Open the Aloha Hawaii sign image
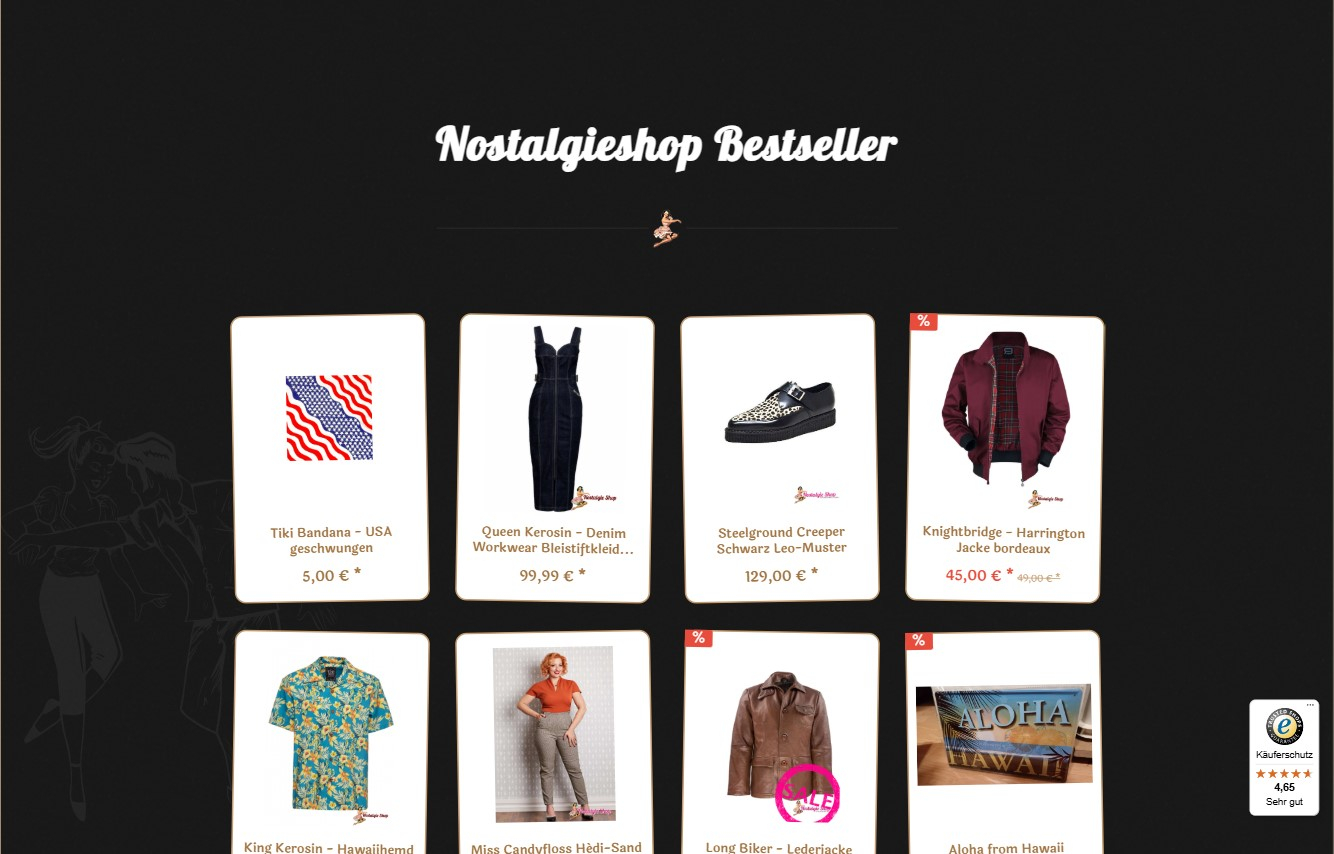The height and width of the screenshot is (854, 1334). [1004, 735]
